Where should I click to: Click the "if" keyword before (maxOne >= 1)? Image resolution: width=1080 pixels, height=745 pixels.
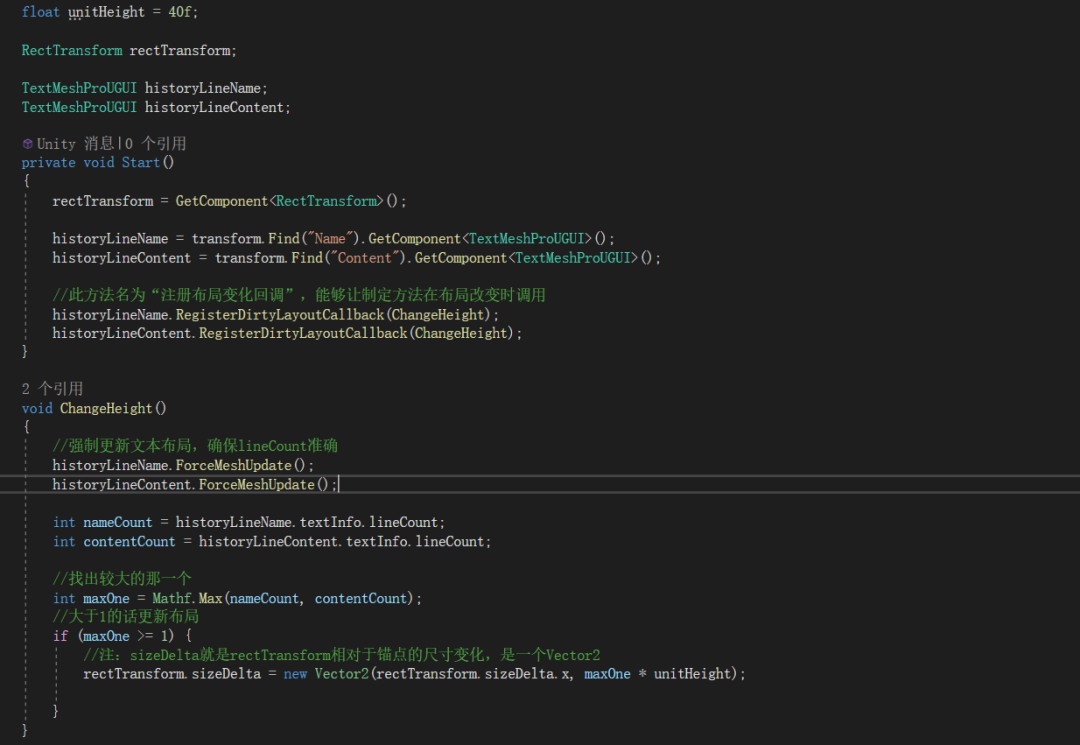[x=61, y=636]
